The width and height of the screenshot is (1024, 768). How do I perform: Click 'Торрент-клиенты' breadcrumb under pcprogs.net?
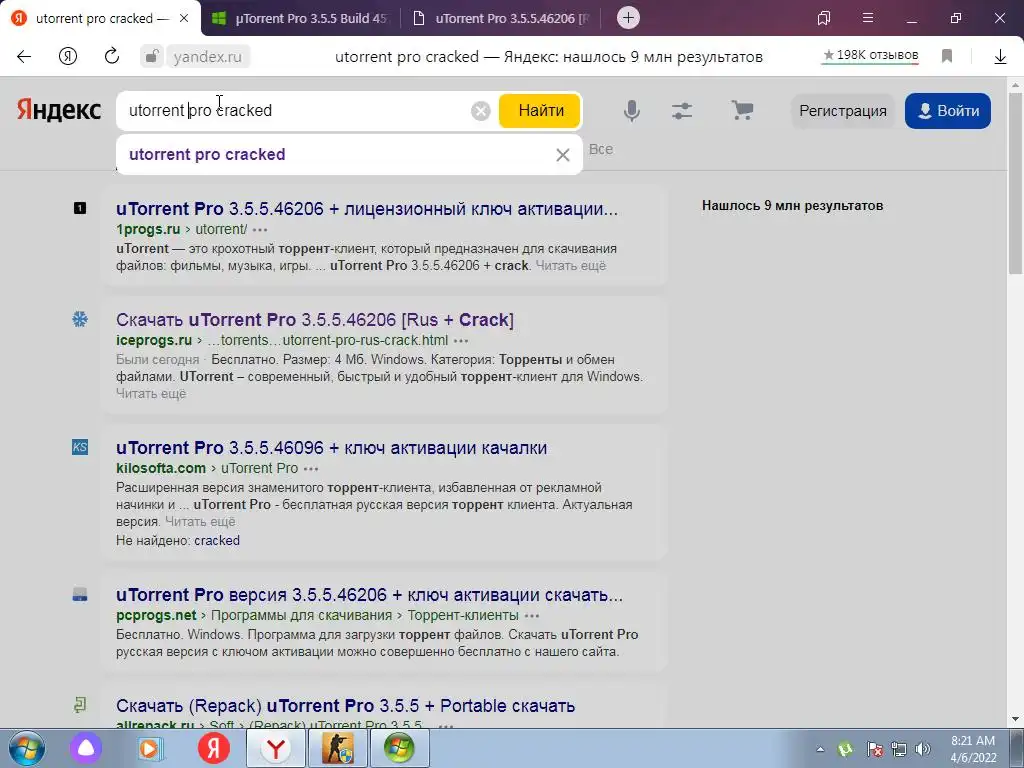pos(463,615)
